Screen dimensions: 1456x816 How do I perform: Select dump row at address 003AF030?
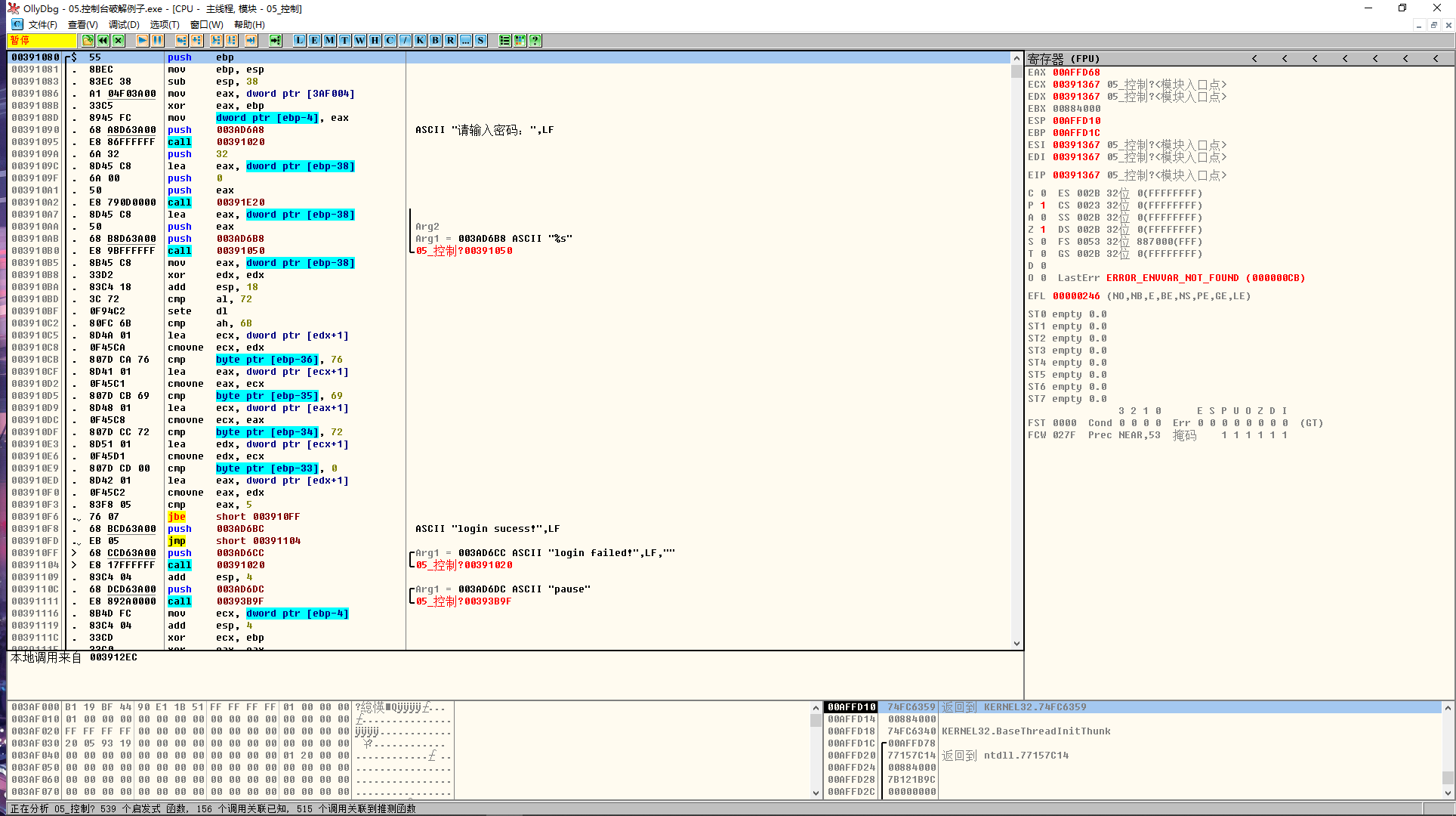pyautogui.click(x=230, y=743)
